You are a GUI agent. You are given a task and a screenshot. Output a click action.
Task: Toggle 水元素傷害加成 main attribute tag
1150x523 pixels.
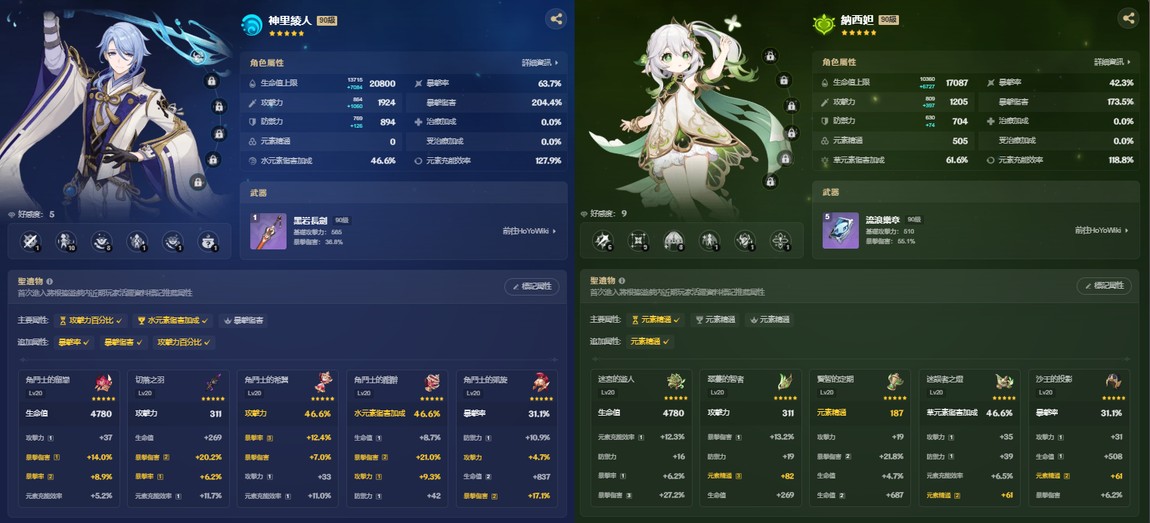pyautogui.click(x=173, y=321)
